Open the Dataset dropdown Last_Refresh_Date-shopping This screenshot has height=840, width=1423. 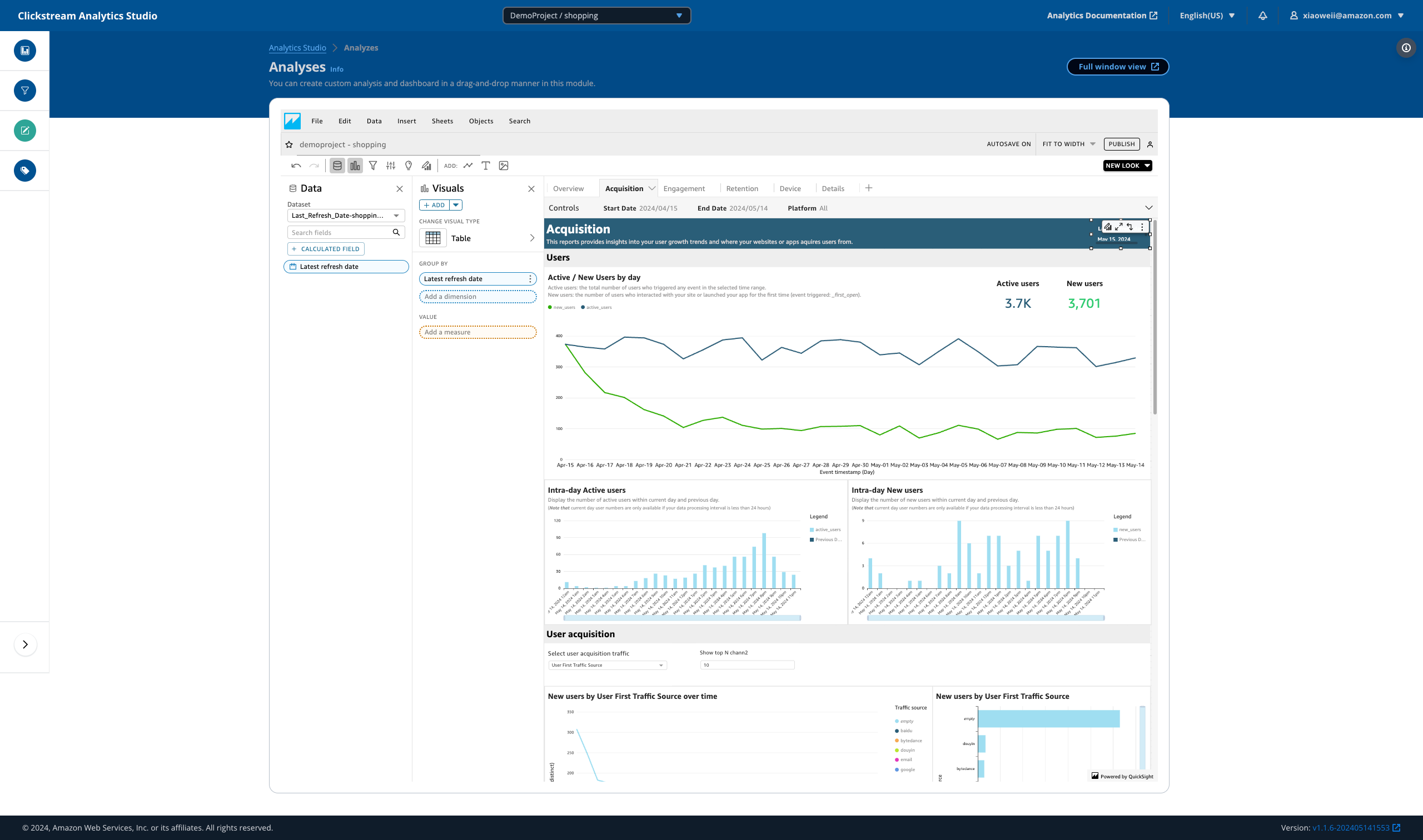(x=345, y=216)
